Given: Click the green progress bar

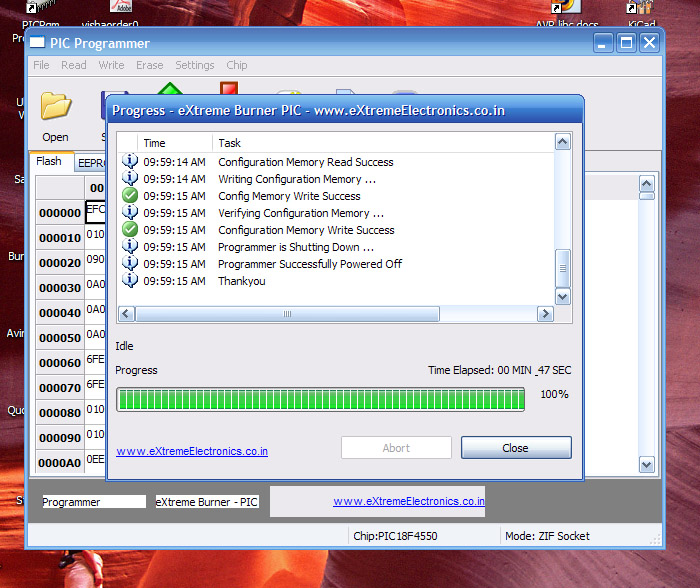Looking at the screenshot, I should click(321, 399).
